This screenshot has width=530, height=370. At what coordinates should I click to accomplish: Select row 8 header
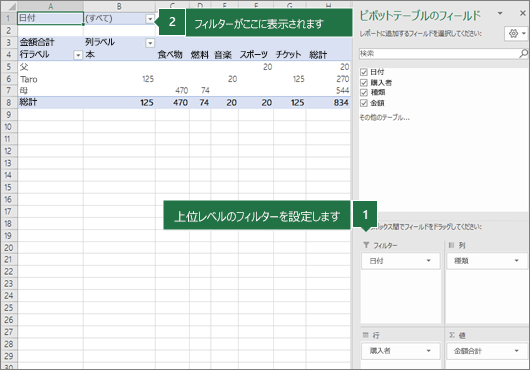coord(9,102)
